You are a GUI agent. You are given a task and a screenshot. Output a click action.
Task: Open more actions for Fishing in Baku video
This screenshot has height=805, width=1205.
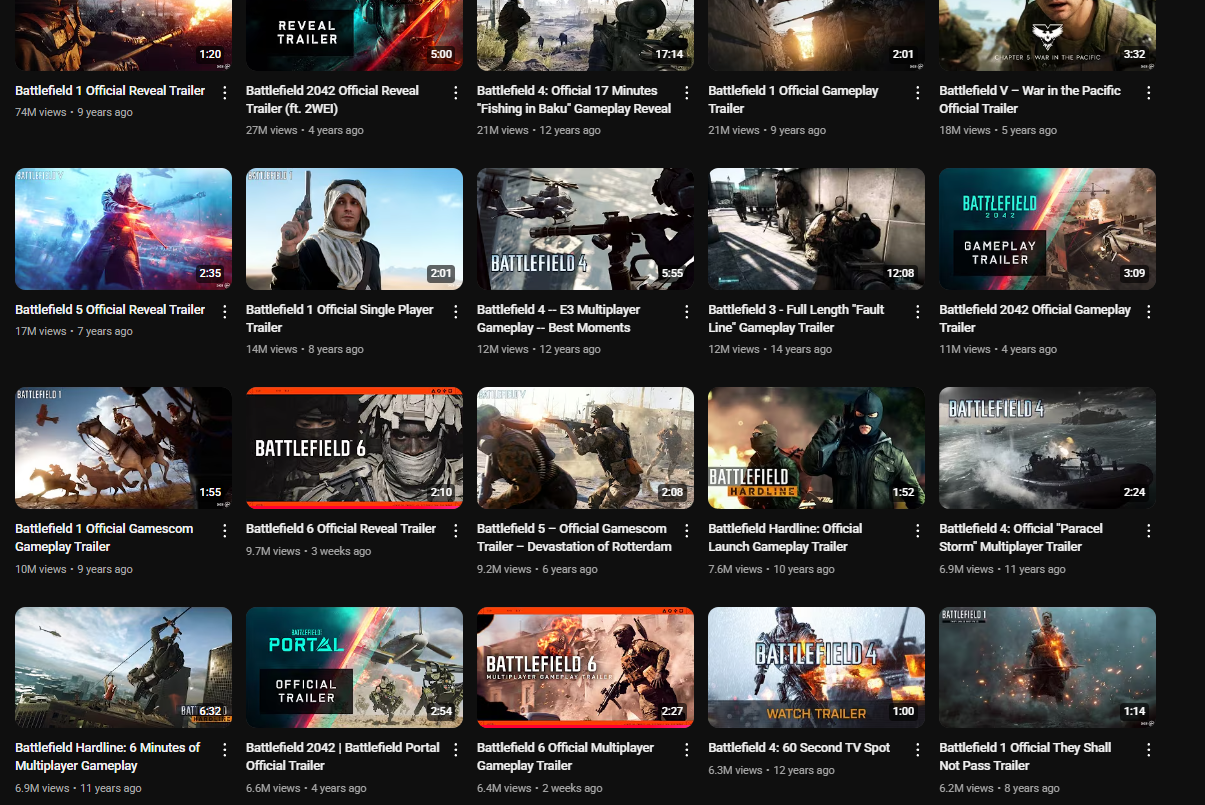pyautogui.click(x=687, y=92)
